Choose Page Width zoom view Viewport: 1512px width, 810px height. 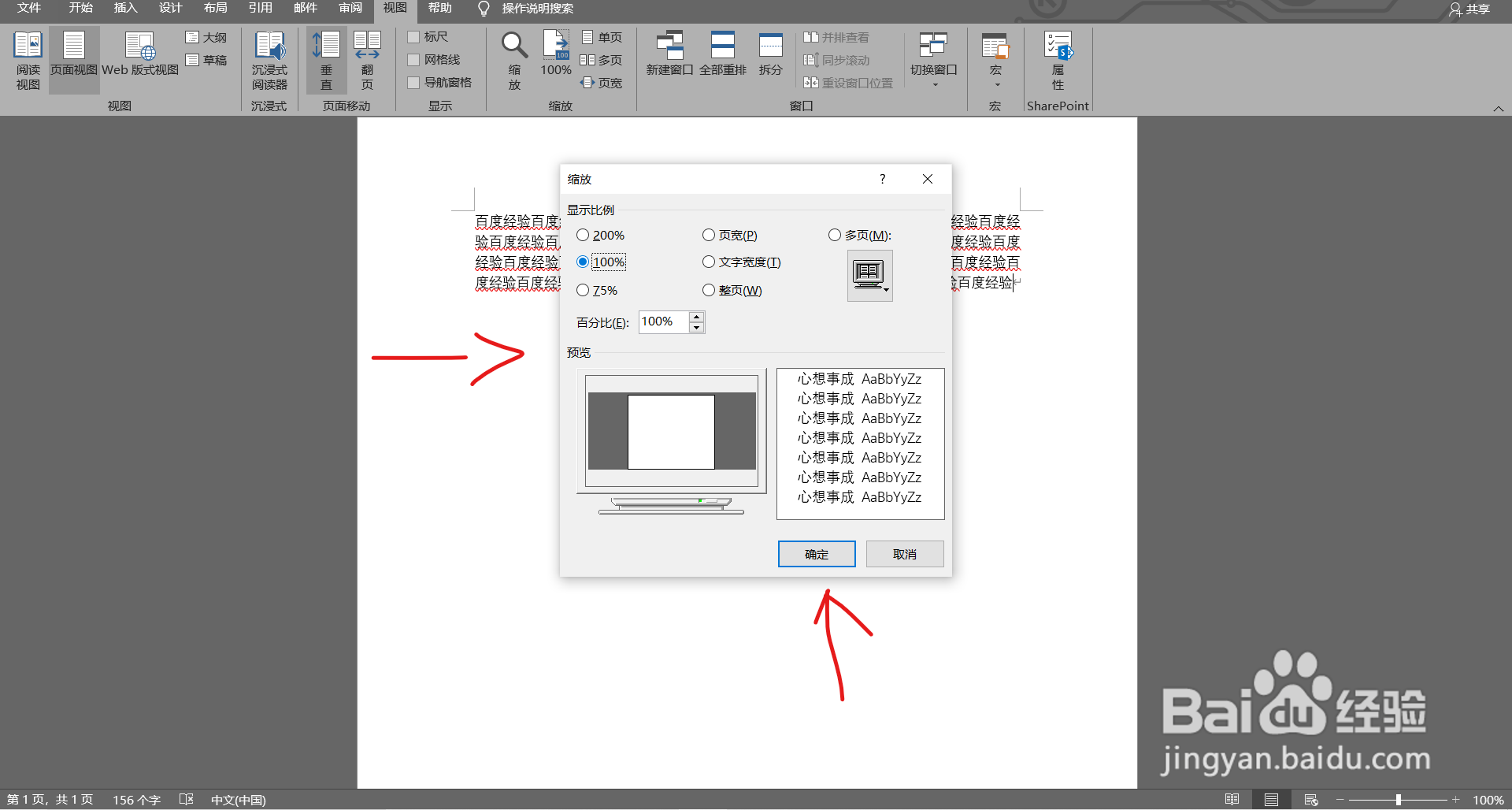coord(602,83)
